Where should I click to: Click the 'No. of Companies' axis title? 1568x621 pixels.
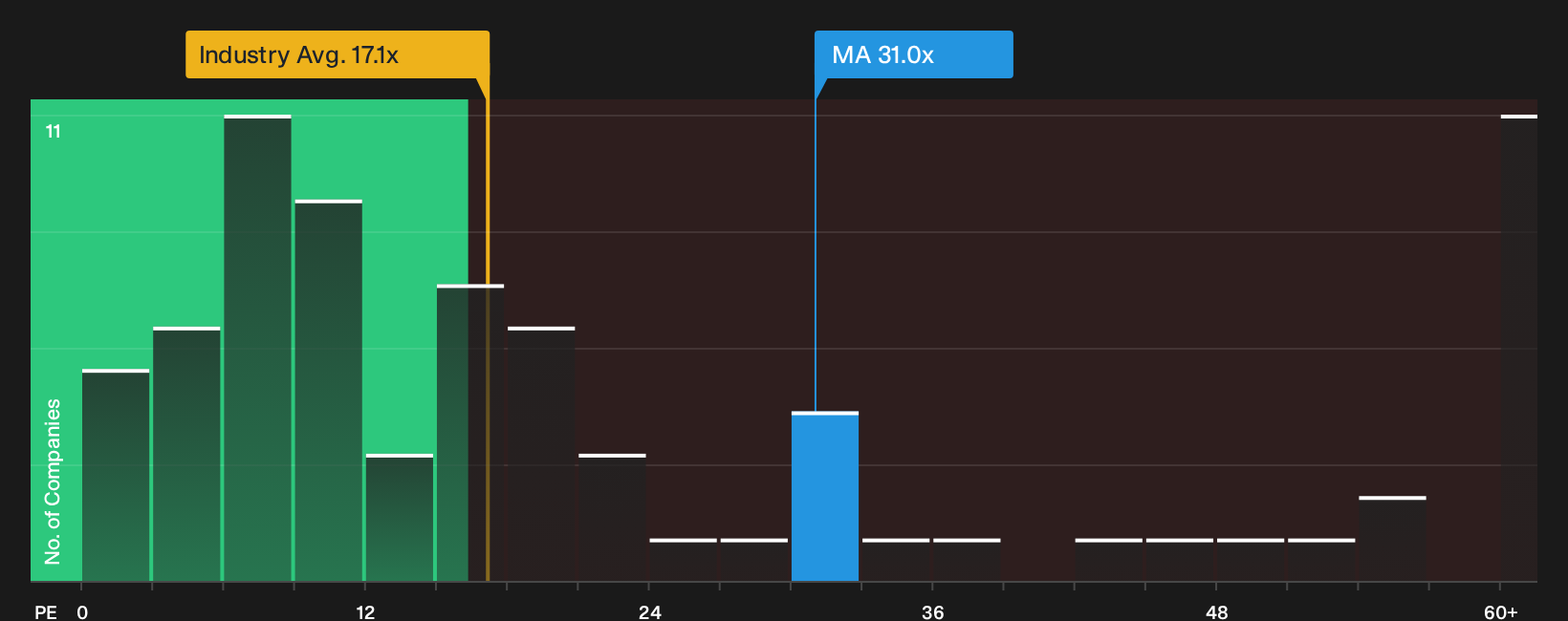[x=53, y=482]
